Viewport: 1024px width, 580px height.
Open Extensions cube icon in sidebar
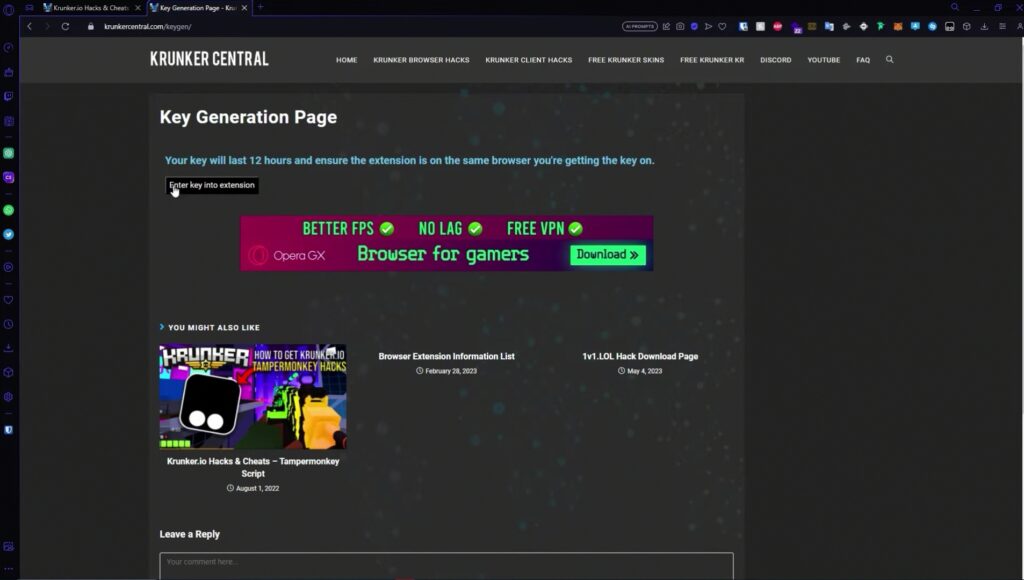coord(8,372)
